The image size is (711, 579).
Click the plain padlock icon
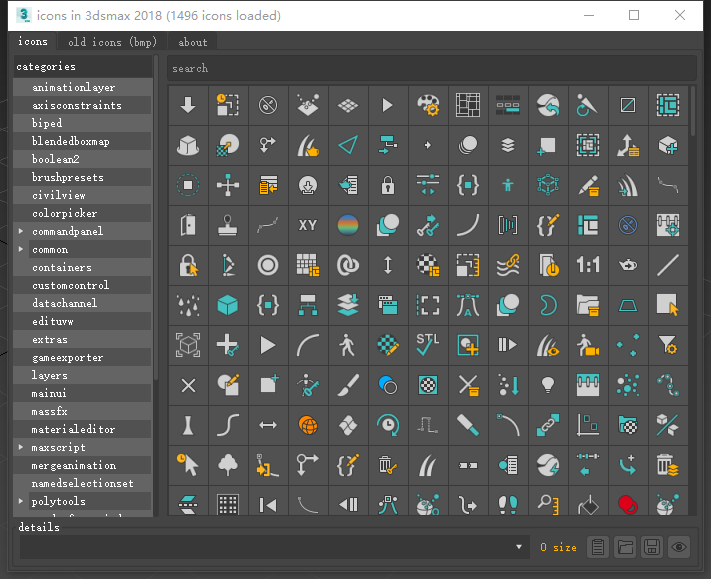pos(388,185)
